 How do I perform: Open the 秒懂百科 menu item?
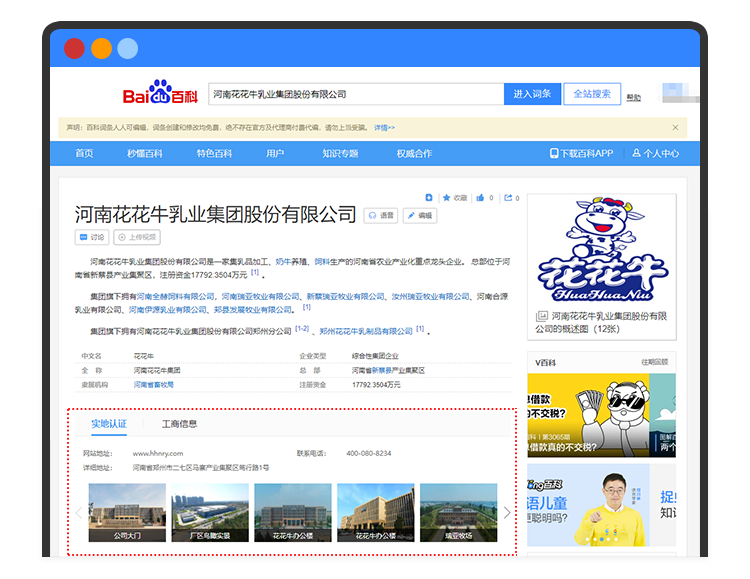click(x=144, y=154)
